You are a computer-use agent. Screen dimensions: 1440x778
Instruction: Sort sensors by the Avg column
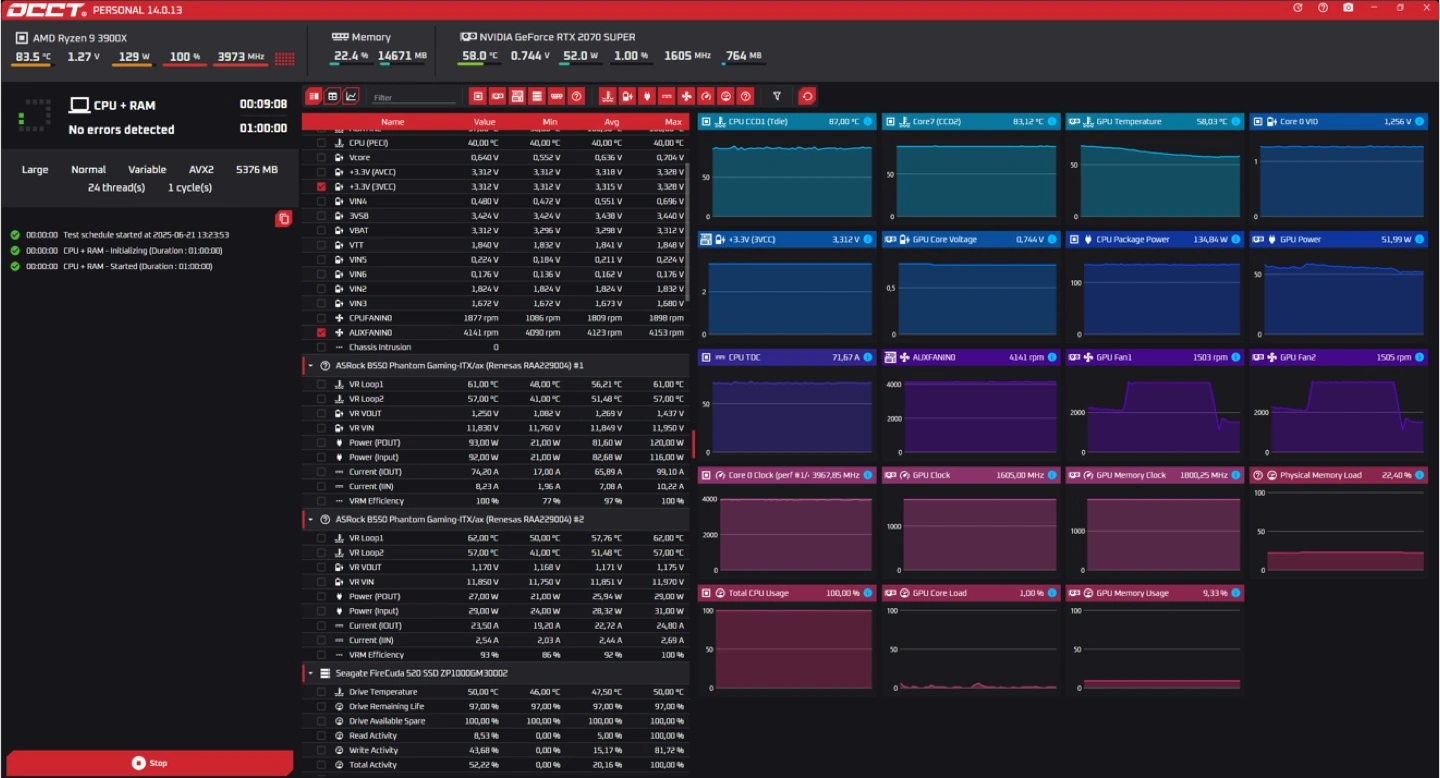point(612,122)
